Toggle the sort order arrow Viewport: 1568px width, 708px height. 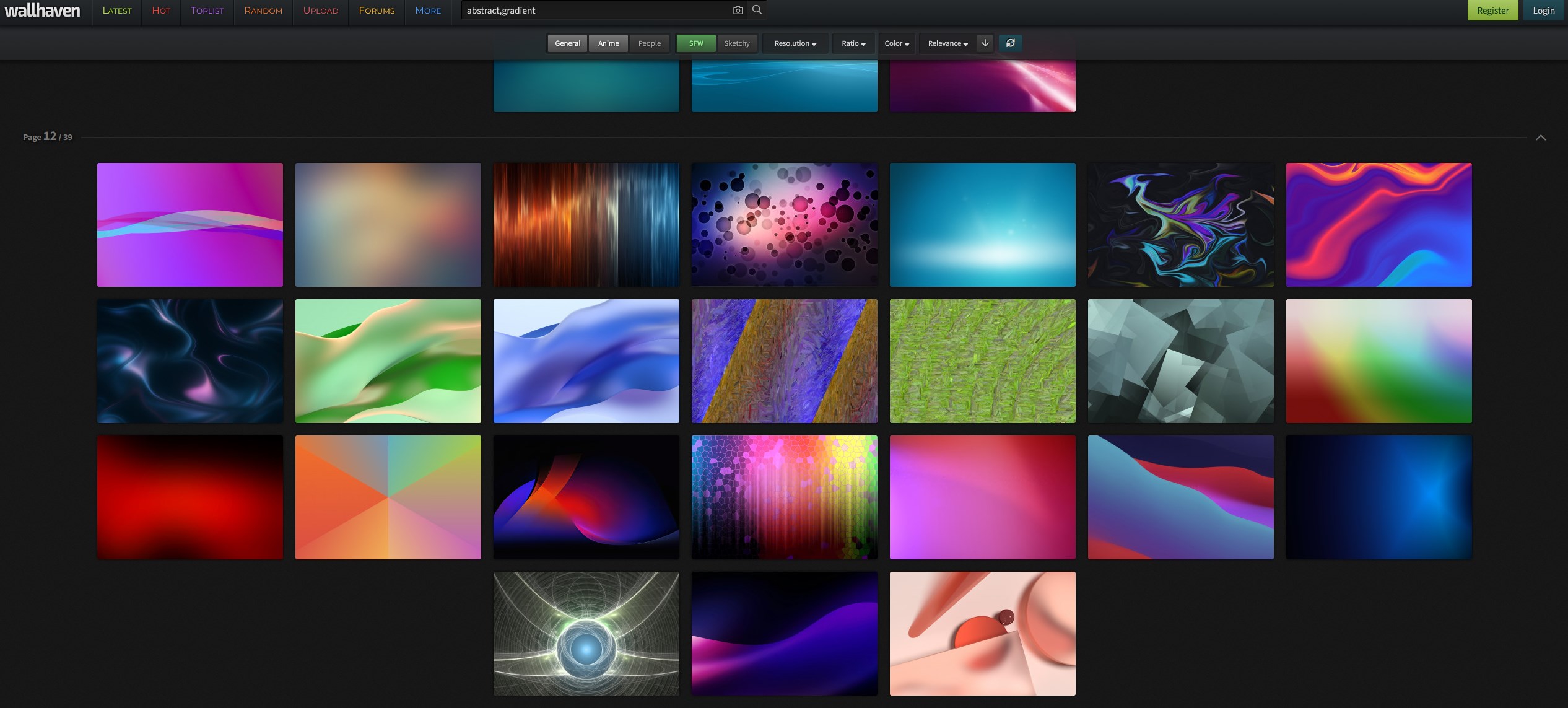(985, 43)
